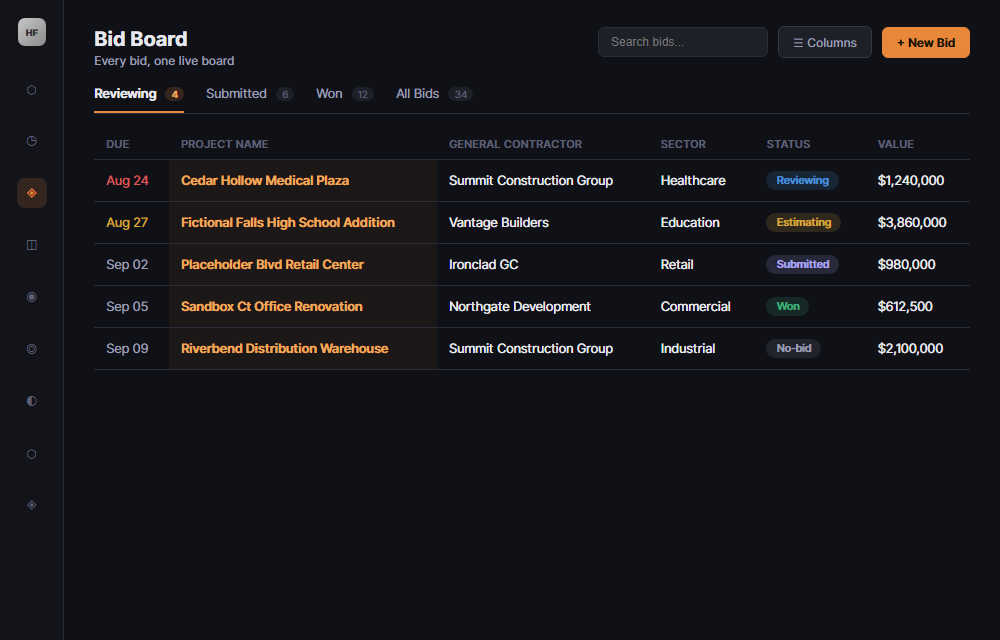Click the $980,000 value
The width and height of the screenshot is (1000, 640).
(906, 265)
